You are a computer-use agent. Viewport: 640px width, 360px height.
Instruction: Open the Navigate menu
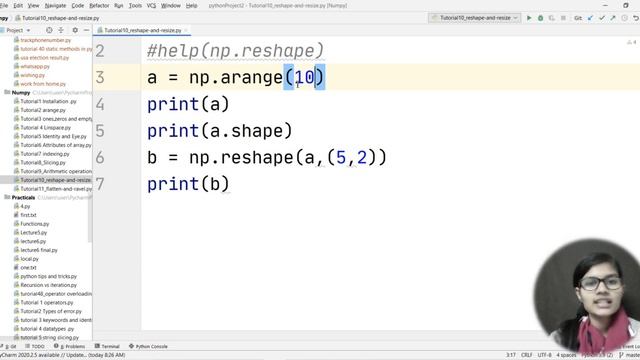click(x=55, y=6)
